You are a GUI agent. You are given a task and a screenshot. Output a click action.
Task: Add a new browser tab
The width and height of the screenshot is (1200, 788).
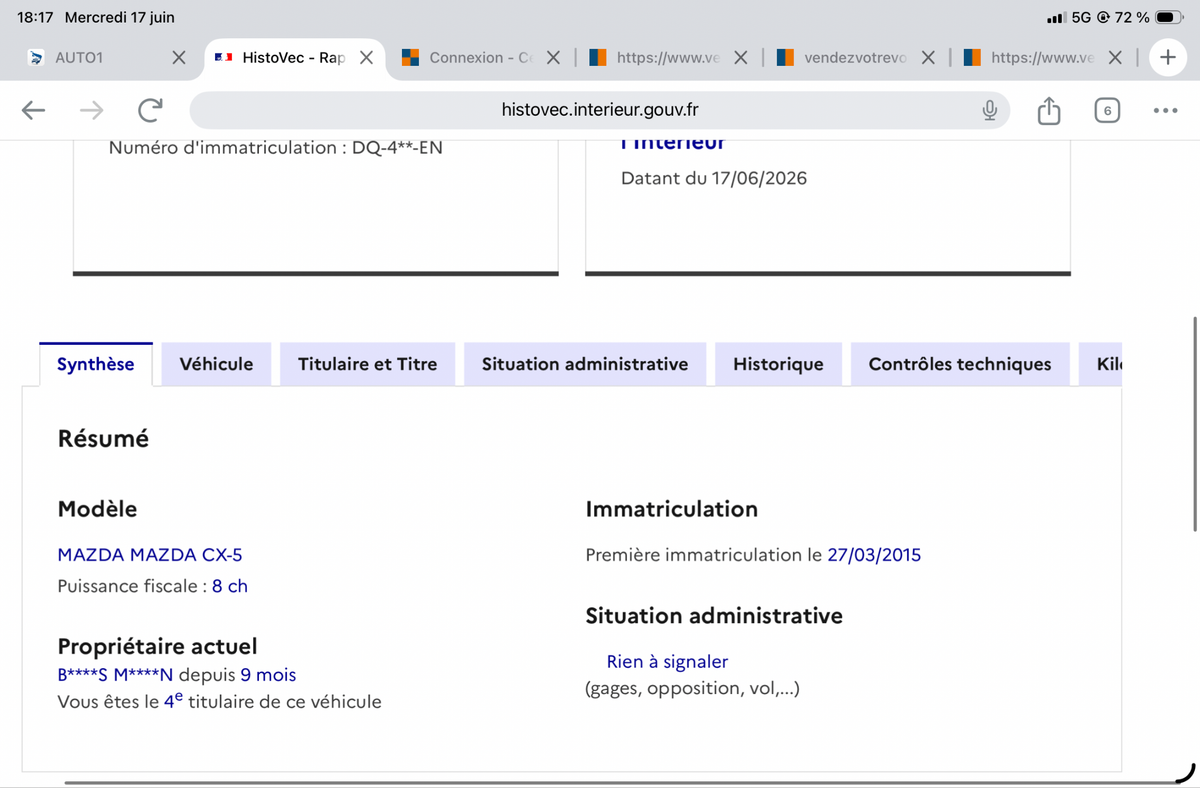[1167, 57]
